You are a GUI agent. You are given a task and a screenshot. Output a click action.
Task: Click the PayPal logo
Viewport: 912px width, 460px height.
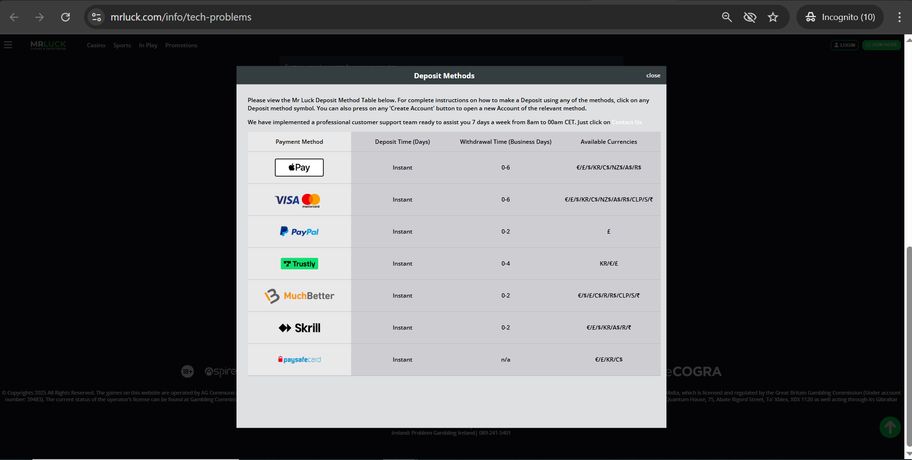(x=299, y=231)
